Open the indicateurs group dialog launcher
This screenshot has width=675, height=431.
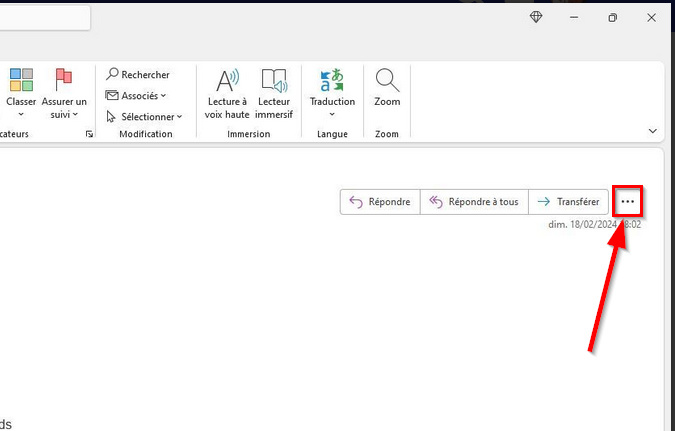(x=89, y=134)
